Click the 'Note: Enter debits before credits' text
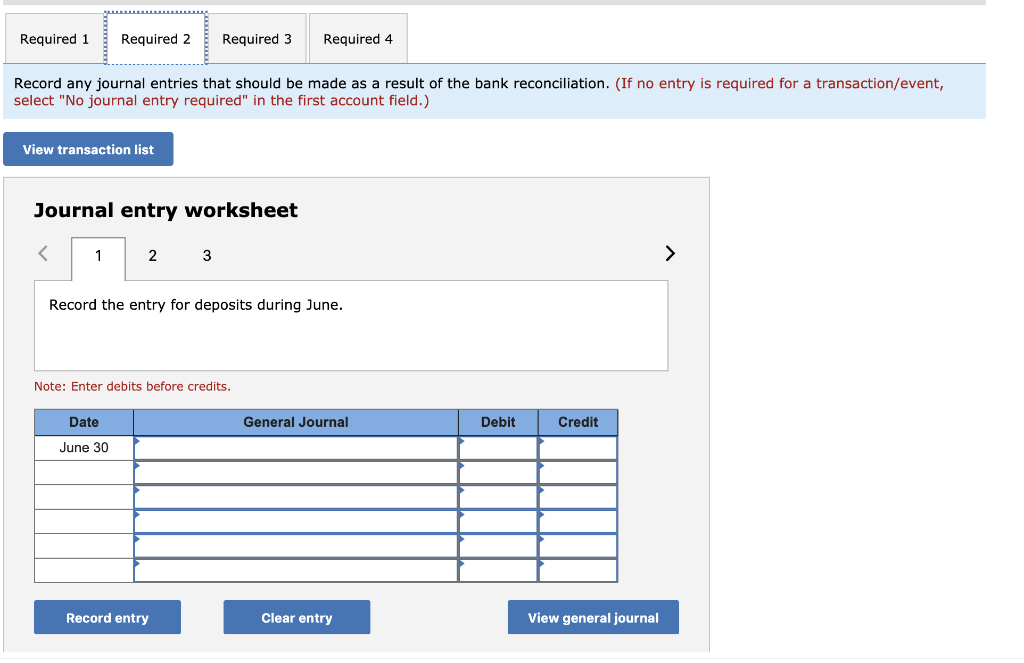The width and height of the screenshot is (1024, 663). [132, 387]
